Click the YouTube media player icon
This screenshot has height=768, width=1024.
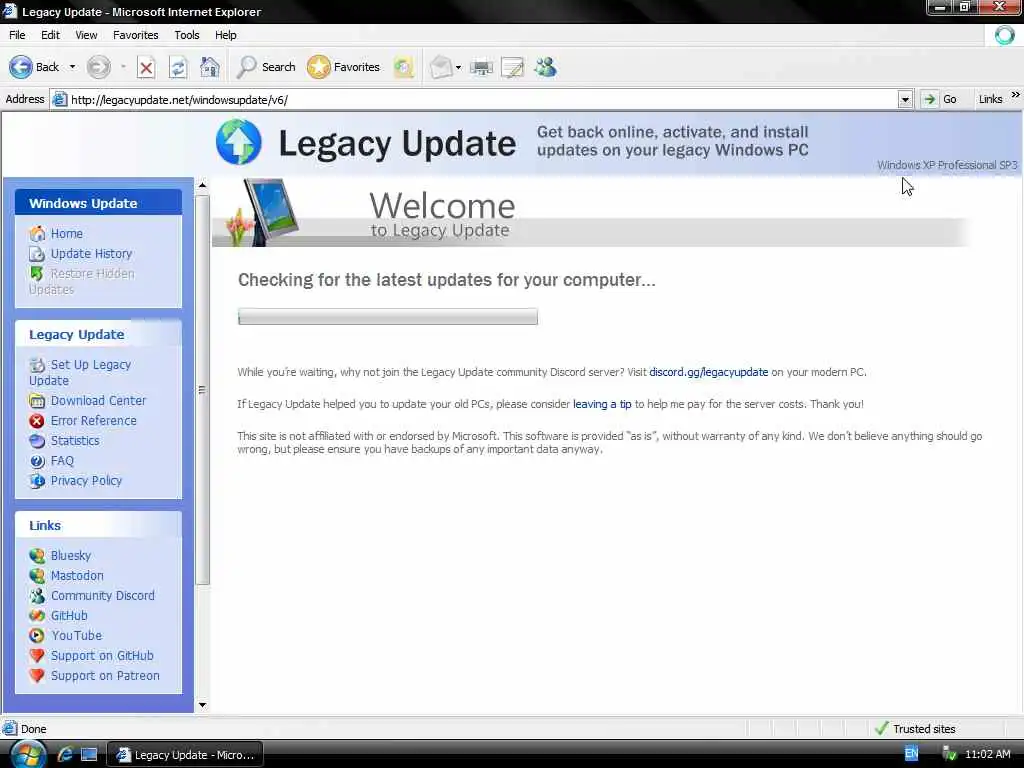pyautogui.click(x=37, y=635)
